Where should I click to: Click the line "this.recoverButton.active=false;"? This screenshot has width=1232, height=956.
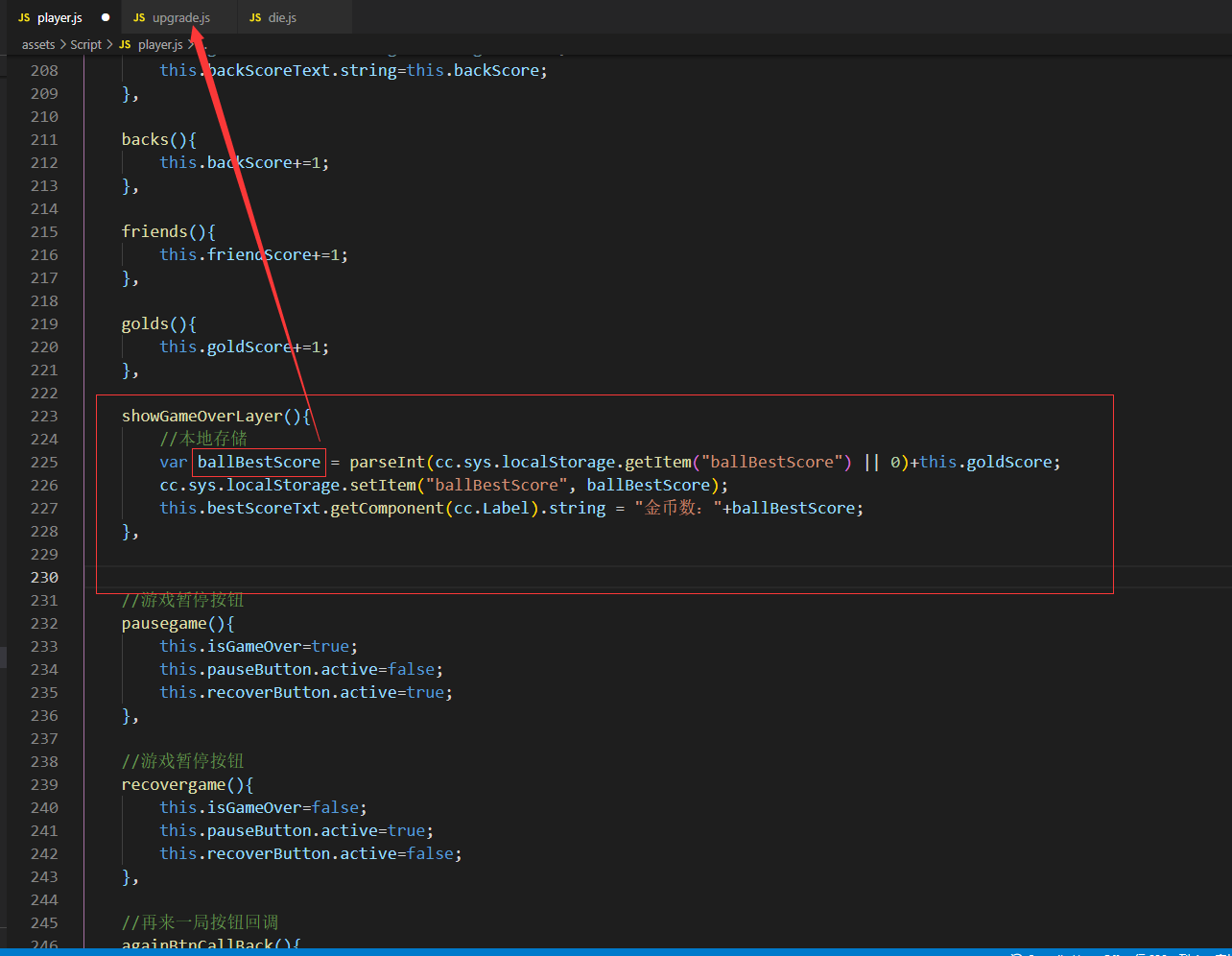tap(311, 853)
